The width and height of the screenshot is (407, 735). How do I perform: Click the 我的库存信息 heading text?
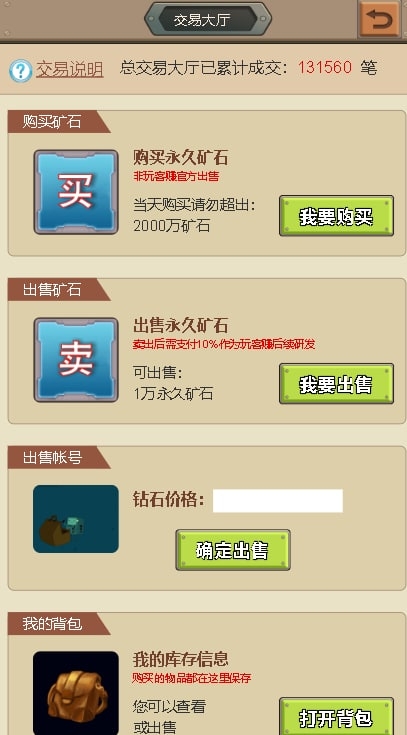(181, 659)
